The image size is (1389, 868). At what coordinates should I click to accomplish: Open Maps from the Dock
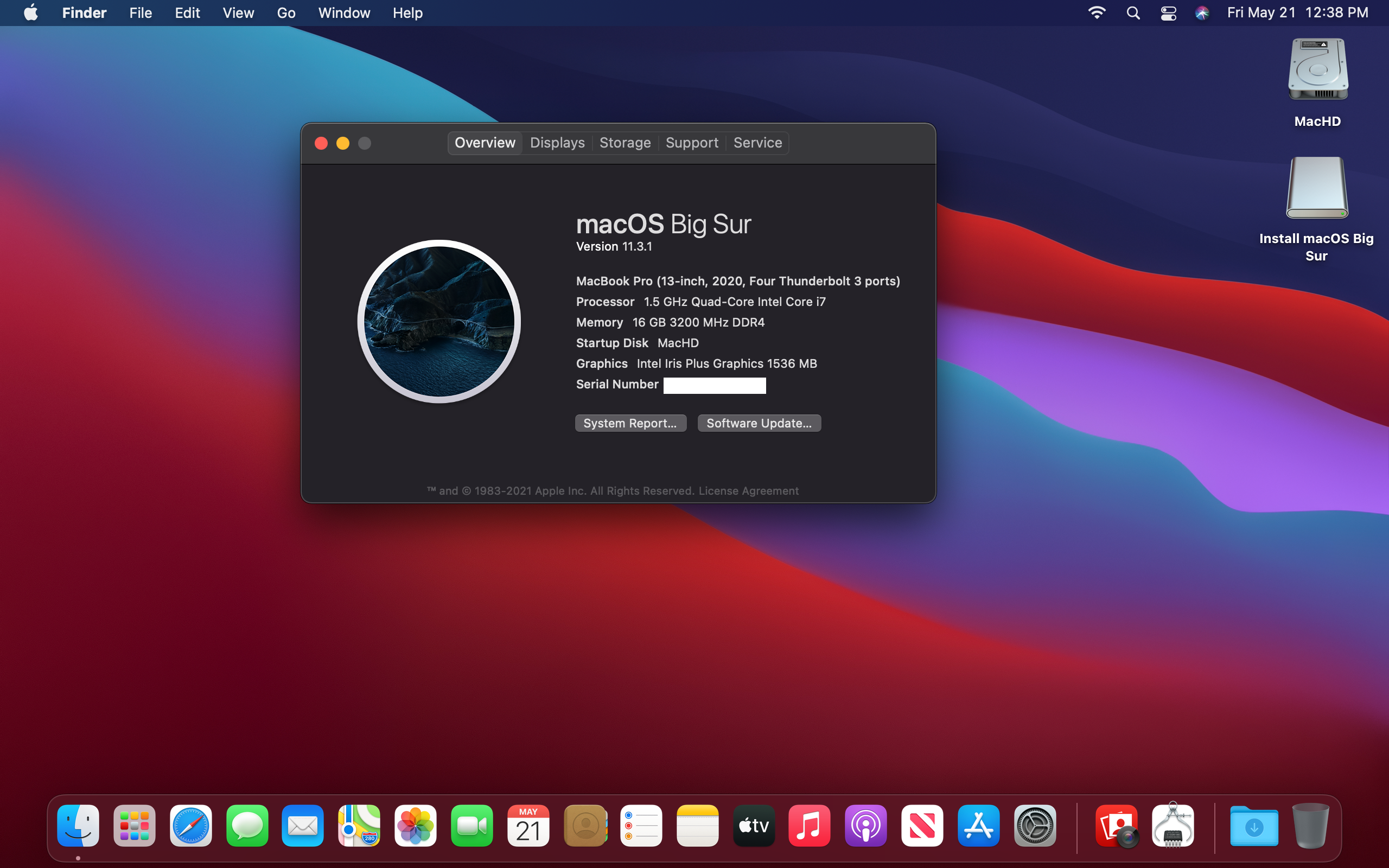tap(359, 826)
